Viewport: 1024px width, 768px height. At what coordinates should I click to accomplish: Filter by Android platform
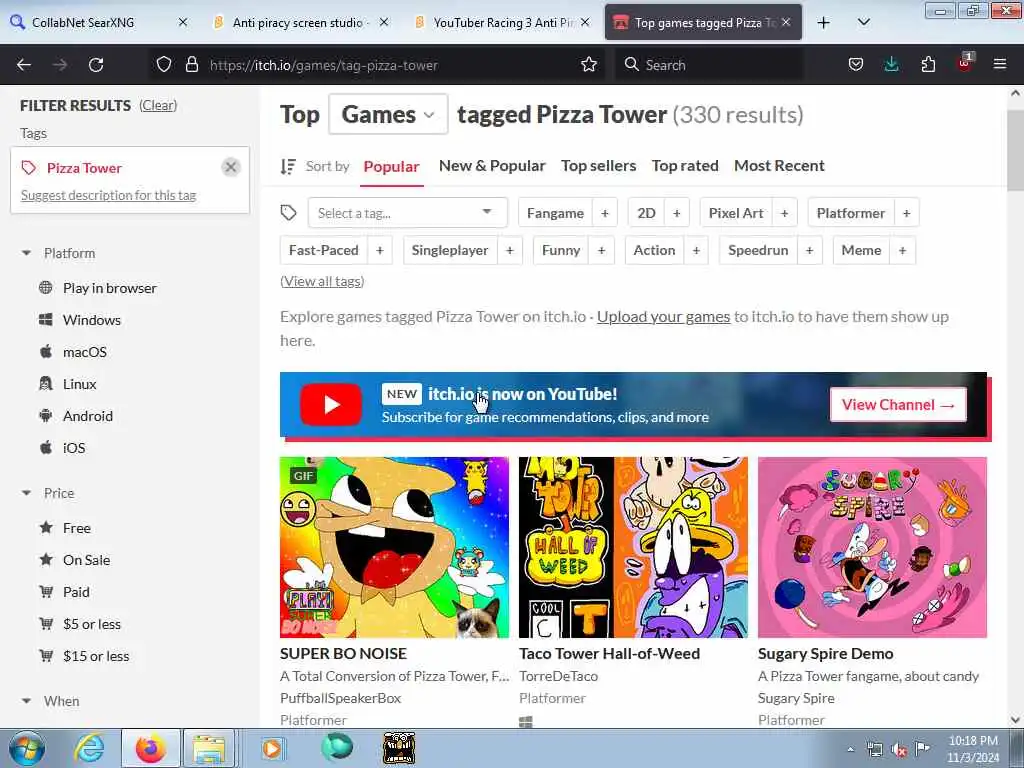pyautogui.click(x=76, y=416)
